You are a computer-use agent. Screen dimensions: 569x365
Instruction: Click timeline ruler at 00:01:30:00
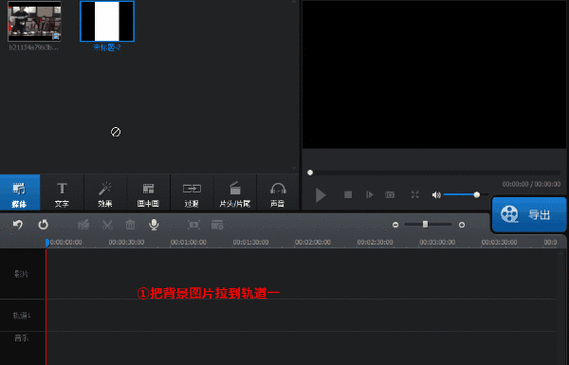tap(251, 242)
